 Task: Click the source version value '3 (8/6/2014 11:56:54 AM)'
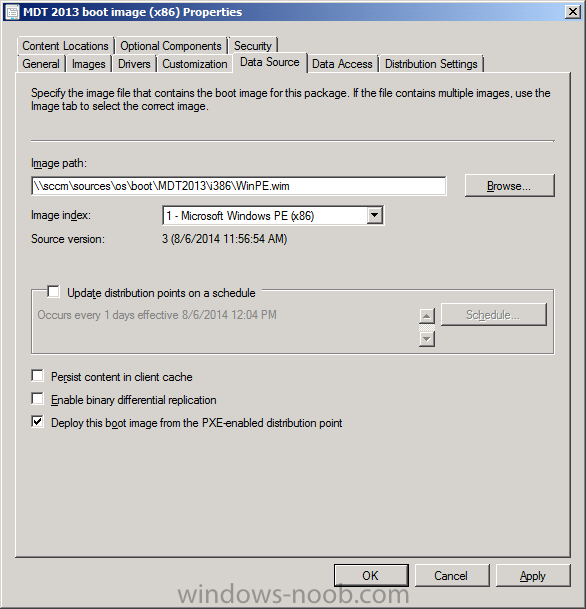tap(224, 238)
